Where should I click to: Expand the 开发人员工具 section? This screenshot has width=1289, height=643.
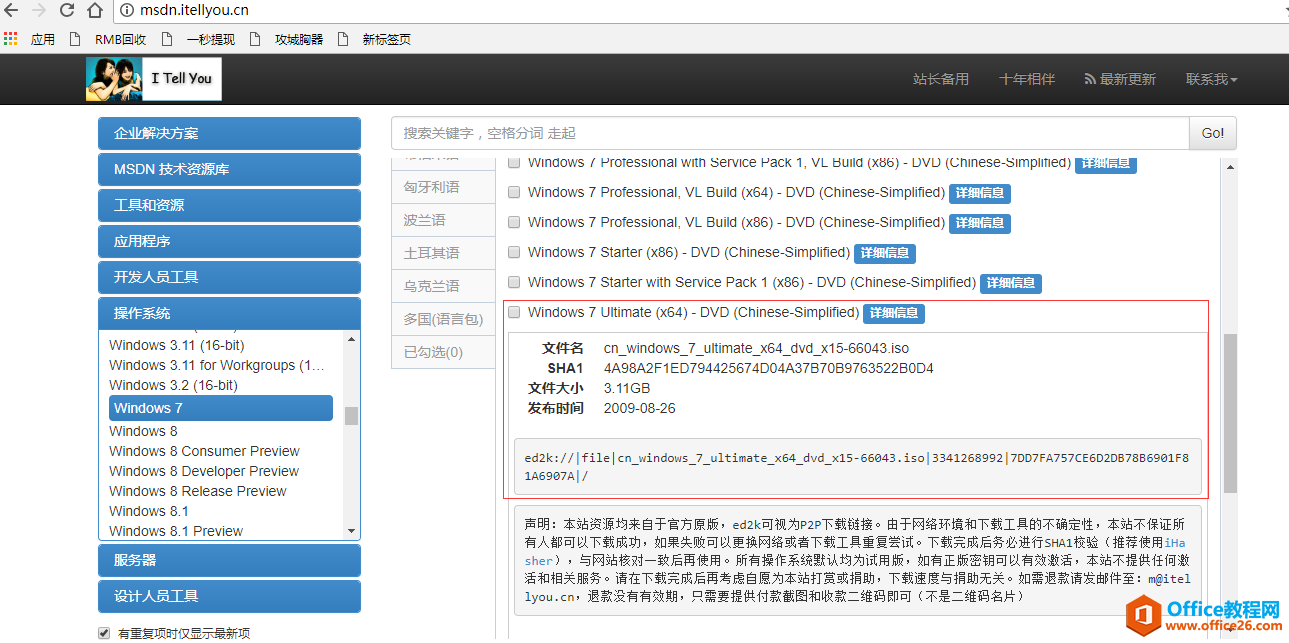pos(229,277)
